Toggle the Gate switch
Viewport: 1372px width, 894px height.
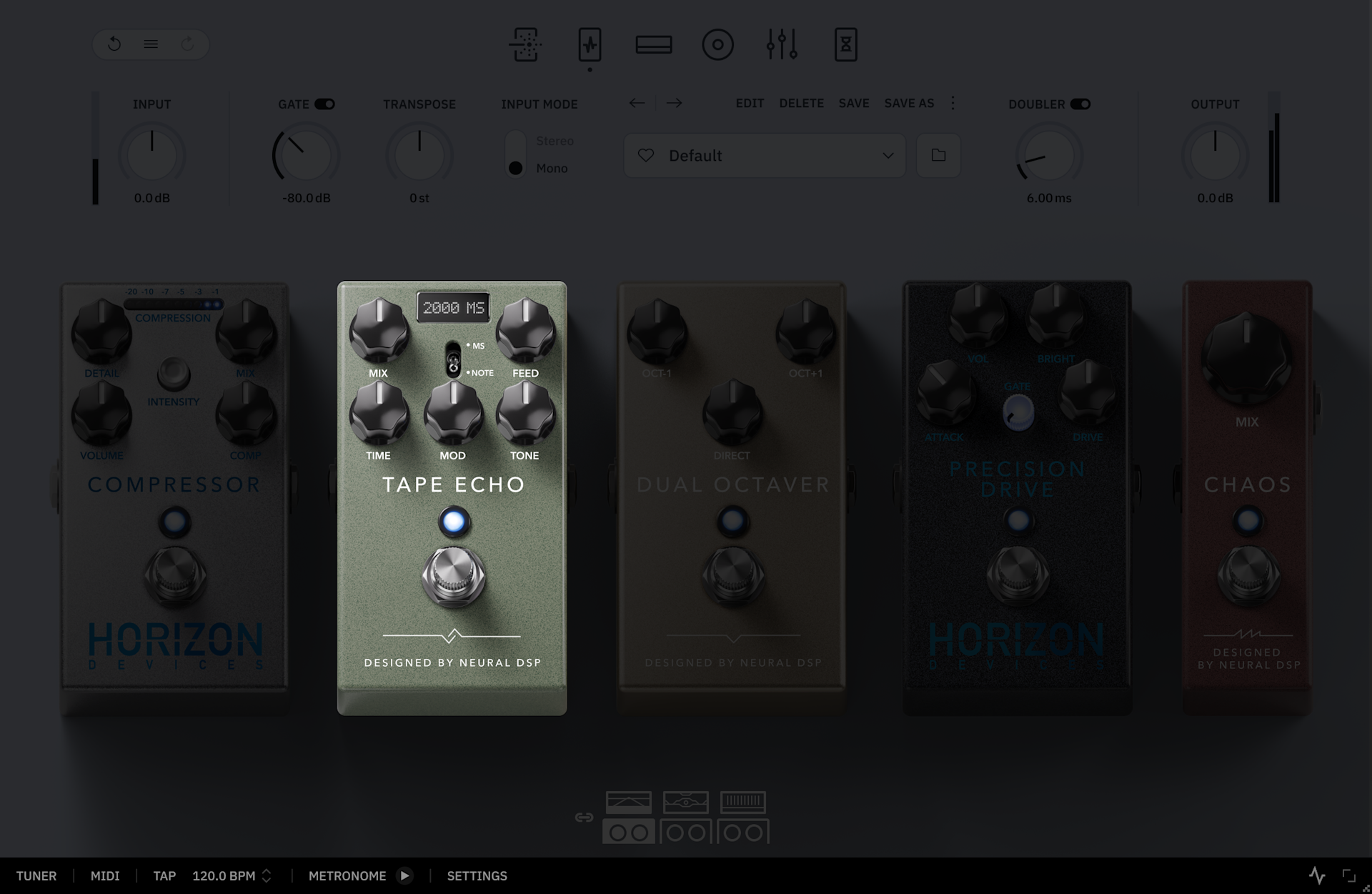pyautogui.click(x=325, y=104)
